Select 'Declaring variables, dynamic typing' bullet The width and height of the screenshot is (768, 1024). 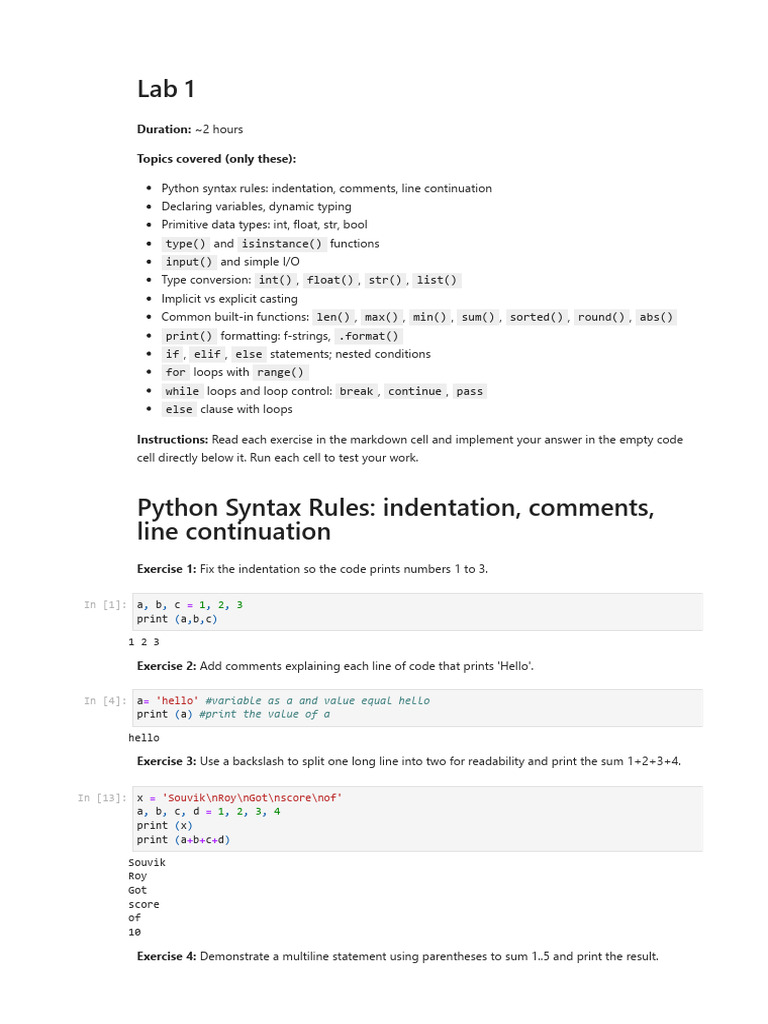[256, 206]
